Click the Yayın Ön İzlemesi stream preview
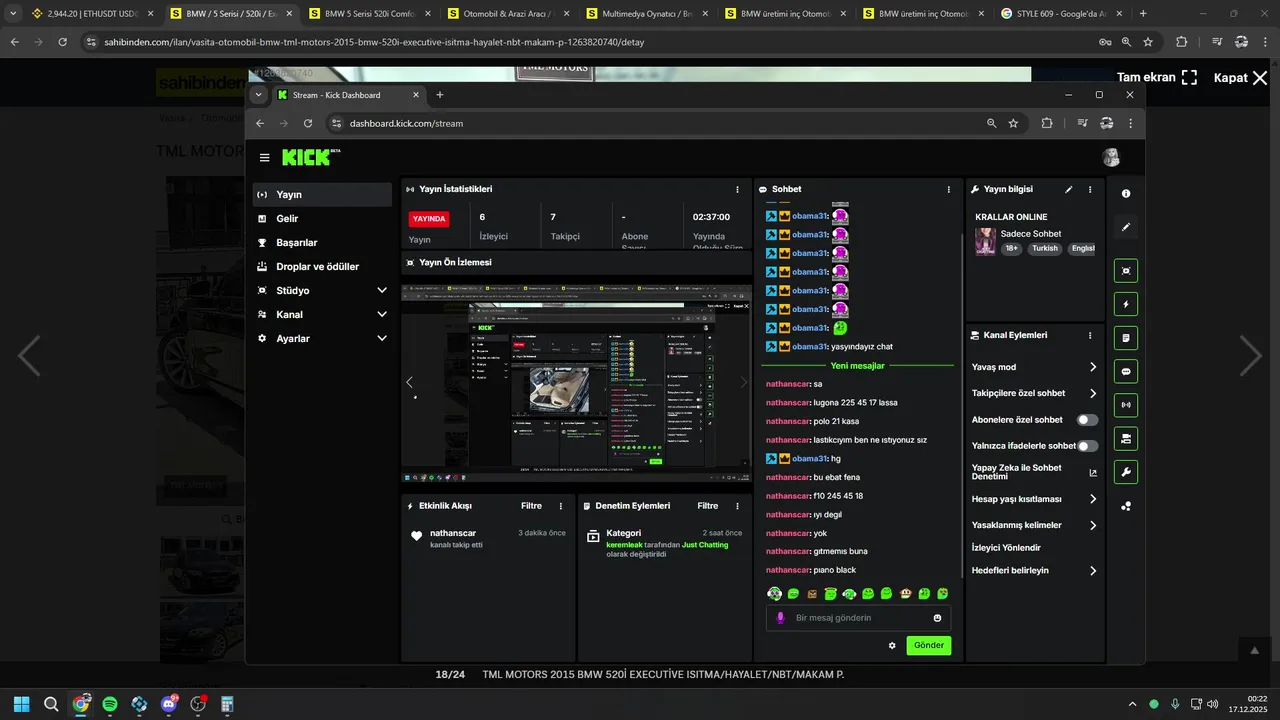The width and height of the screenshot is (1280, 720). pos(576,384)
